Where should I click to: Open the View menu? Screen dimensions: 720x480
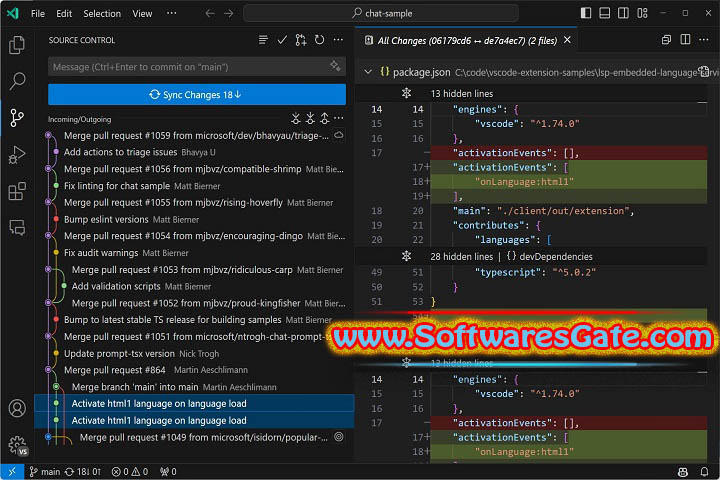point(142,14)
